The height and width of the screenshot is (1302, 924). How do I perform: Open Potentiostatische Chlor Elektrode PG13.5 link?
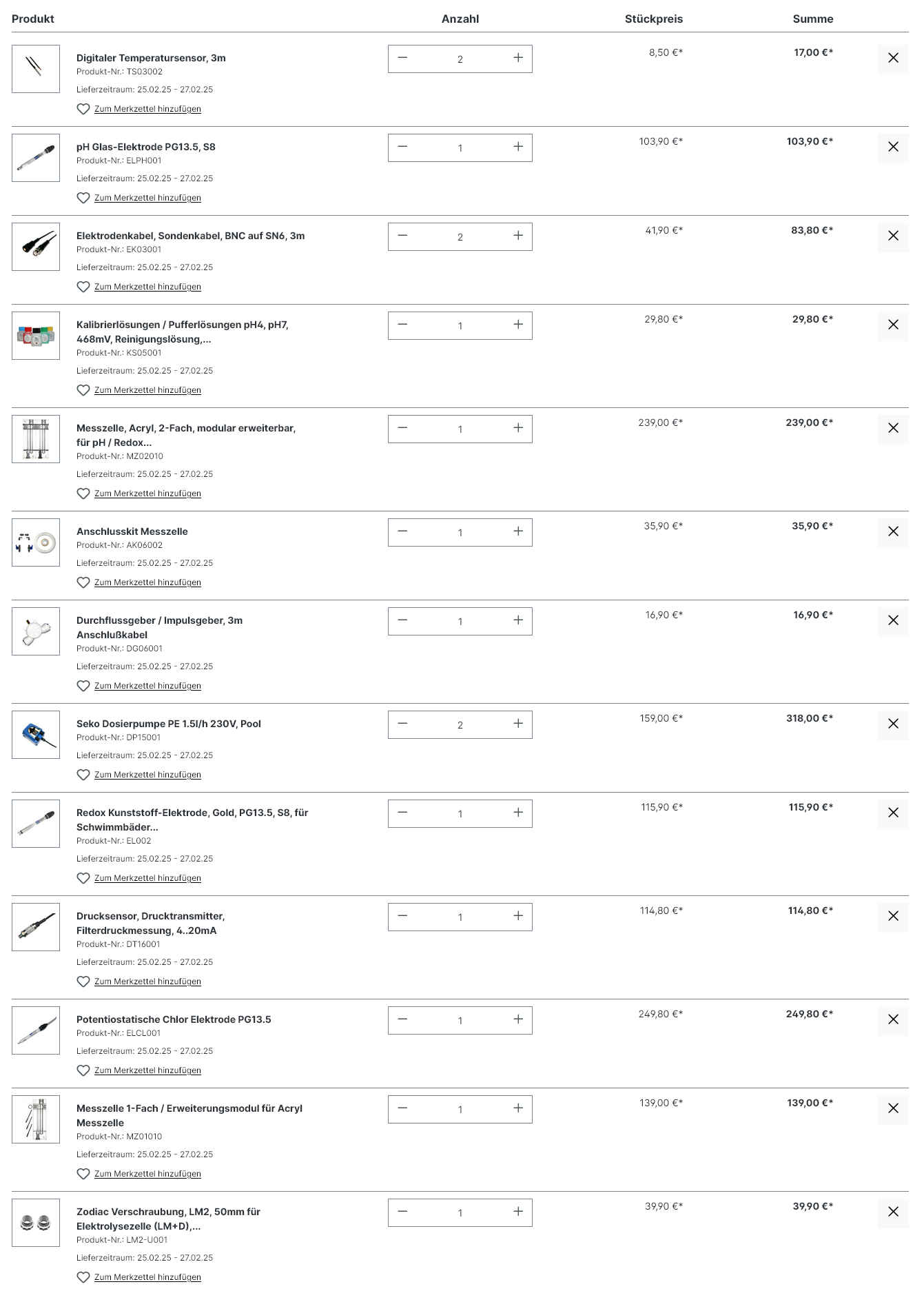point(174,1019)
